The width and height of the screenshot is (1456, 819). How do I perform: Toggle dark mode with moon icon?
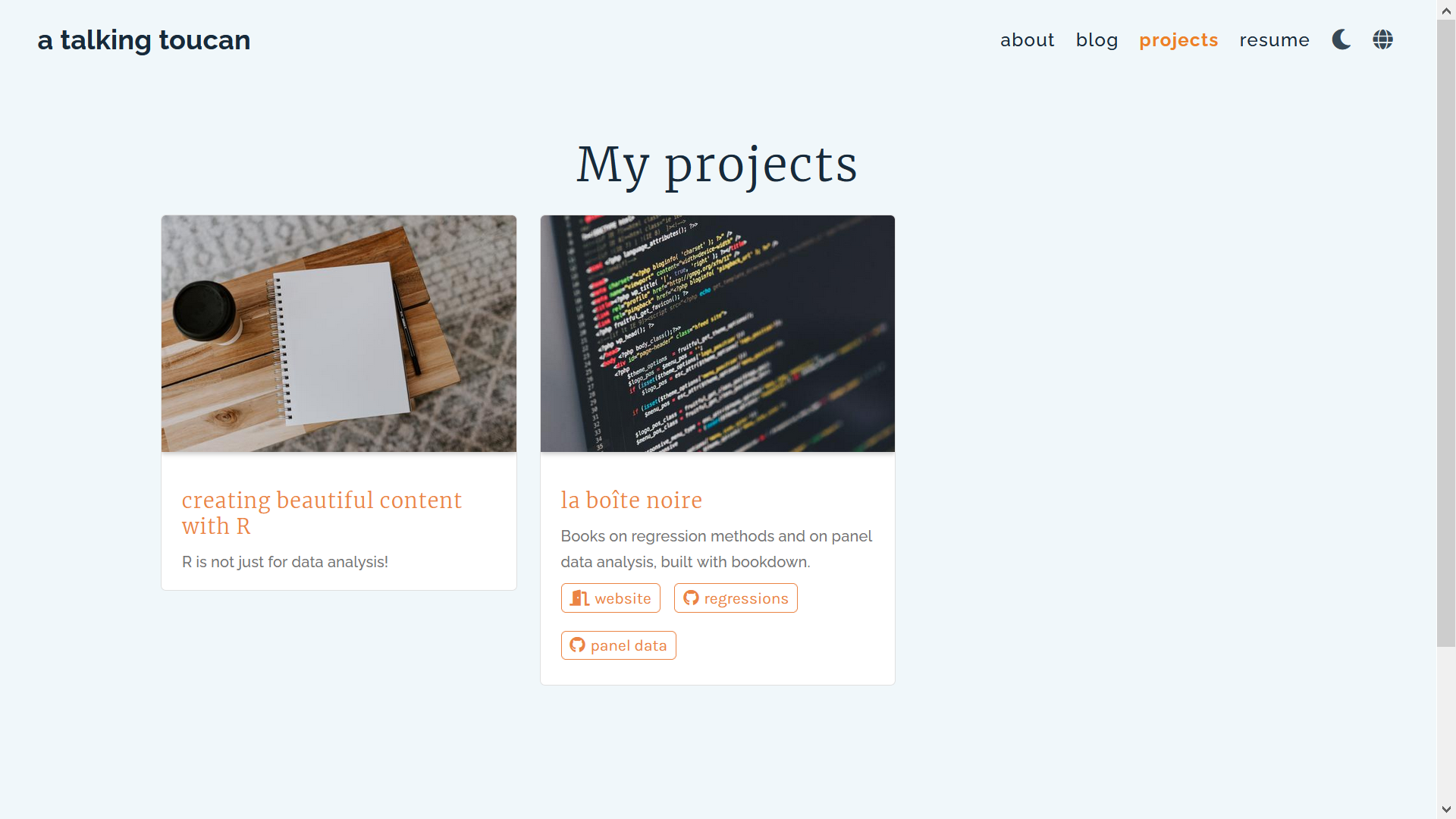[x=1342, y=40]
